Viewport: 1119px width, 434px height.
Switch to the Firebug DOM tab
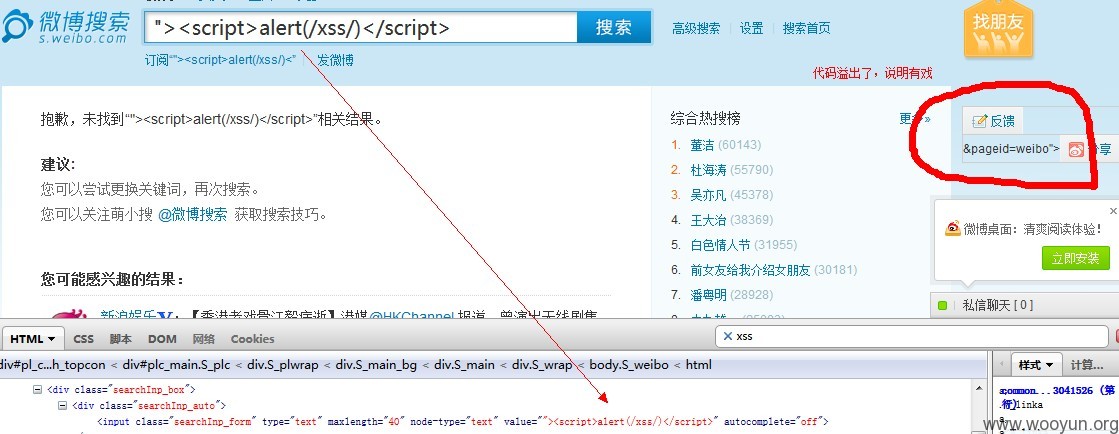(162, 339)
